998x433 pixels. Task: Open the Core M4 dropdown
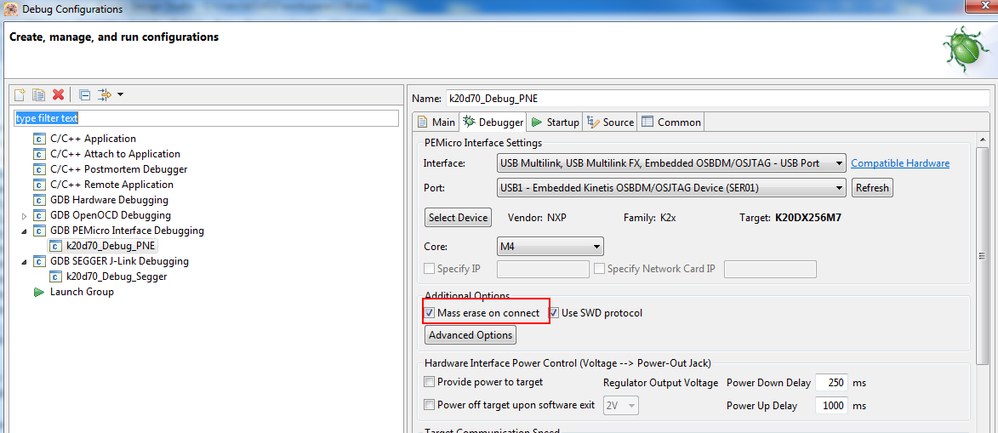coord(549,246)
